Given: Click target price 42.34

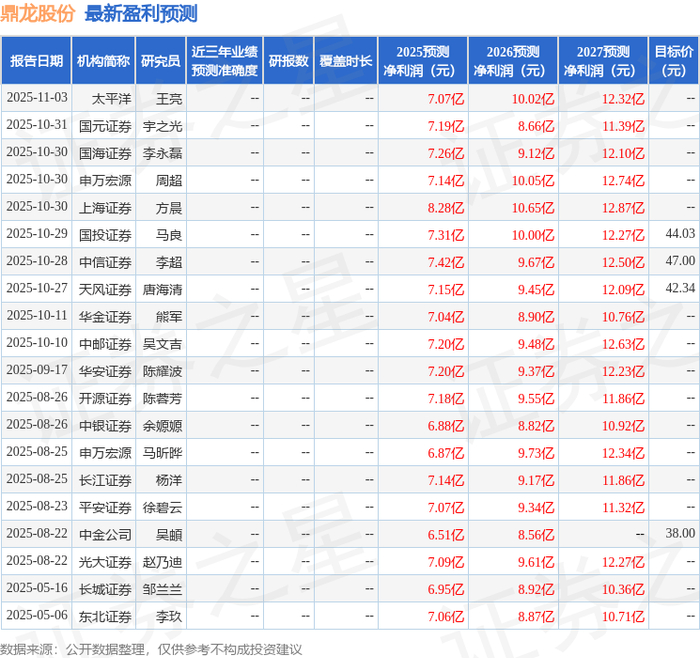Looking at the screenshot, I should pyautogui.click(x=680, y=288).
